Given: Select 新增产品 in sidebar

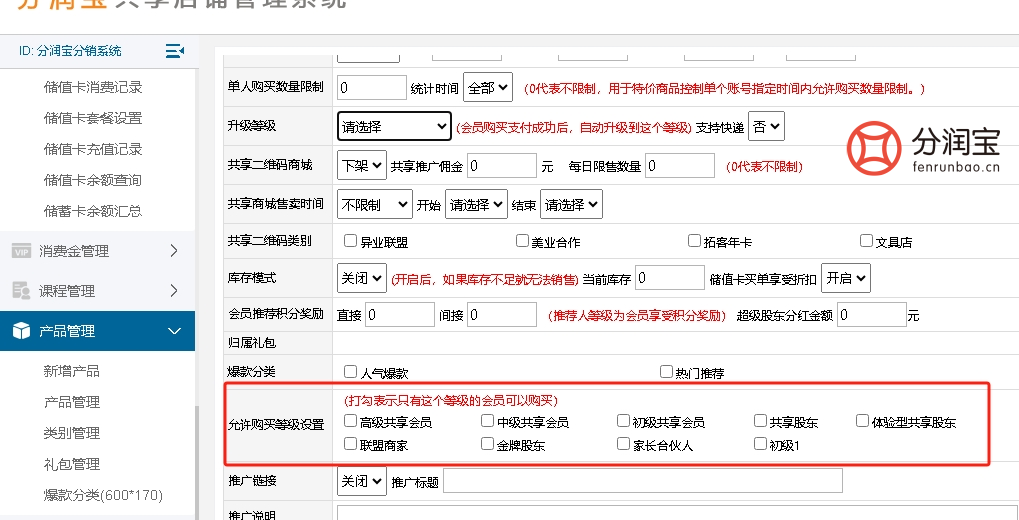Looking at the screenshot, I should 71,371.
